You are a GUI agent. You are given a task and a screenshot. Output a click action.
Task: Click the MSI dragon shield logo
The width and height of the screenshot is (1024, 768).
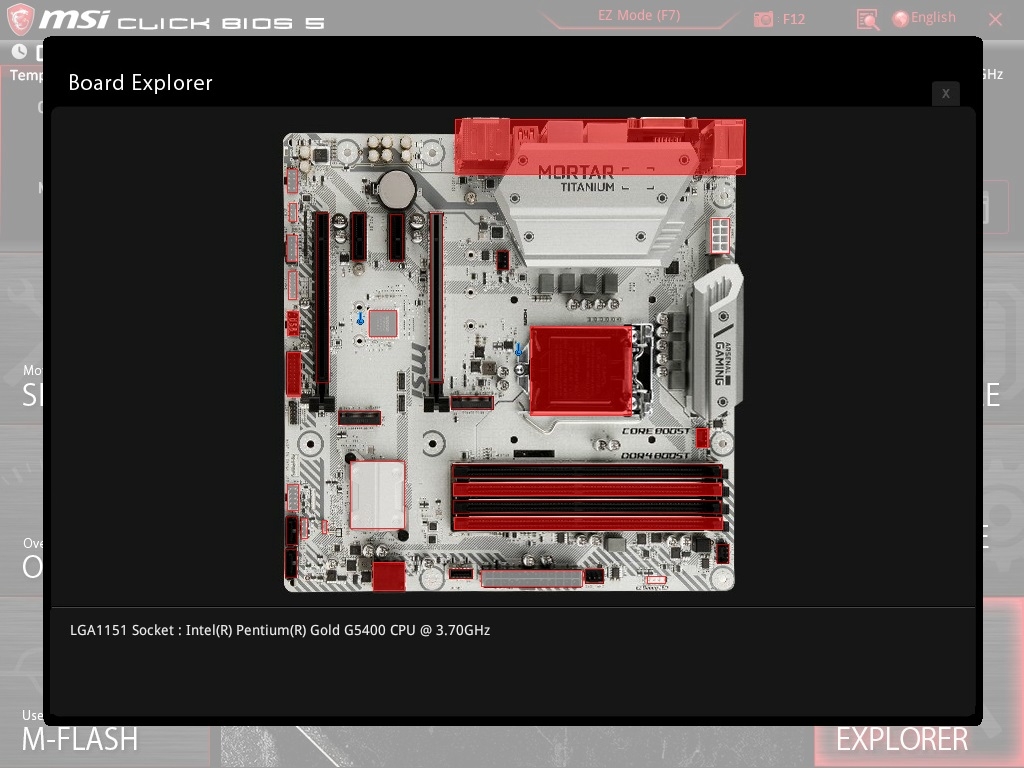coord(20,19)
